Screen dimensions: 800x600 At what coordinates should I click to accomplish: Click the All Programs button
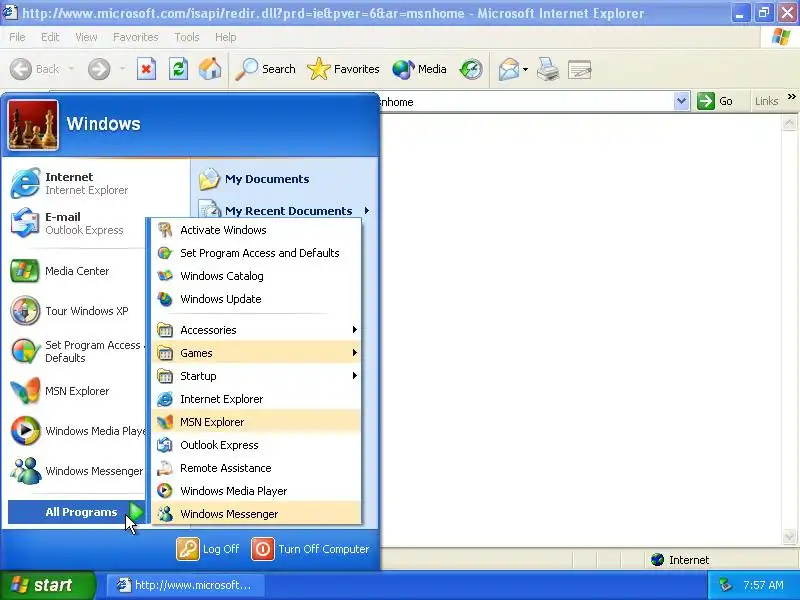[77, 512]
